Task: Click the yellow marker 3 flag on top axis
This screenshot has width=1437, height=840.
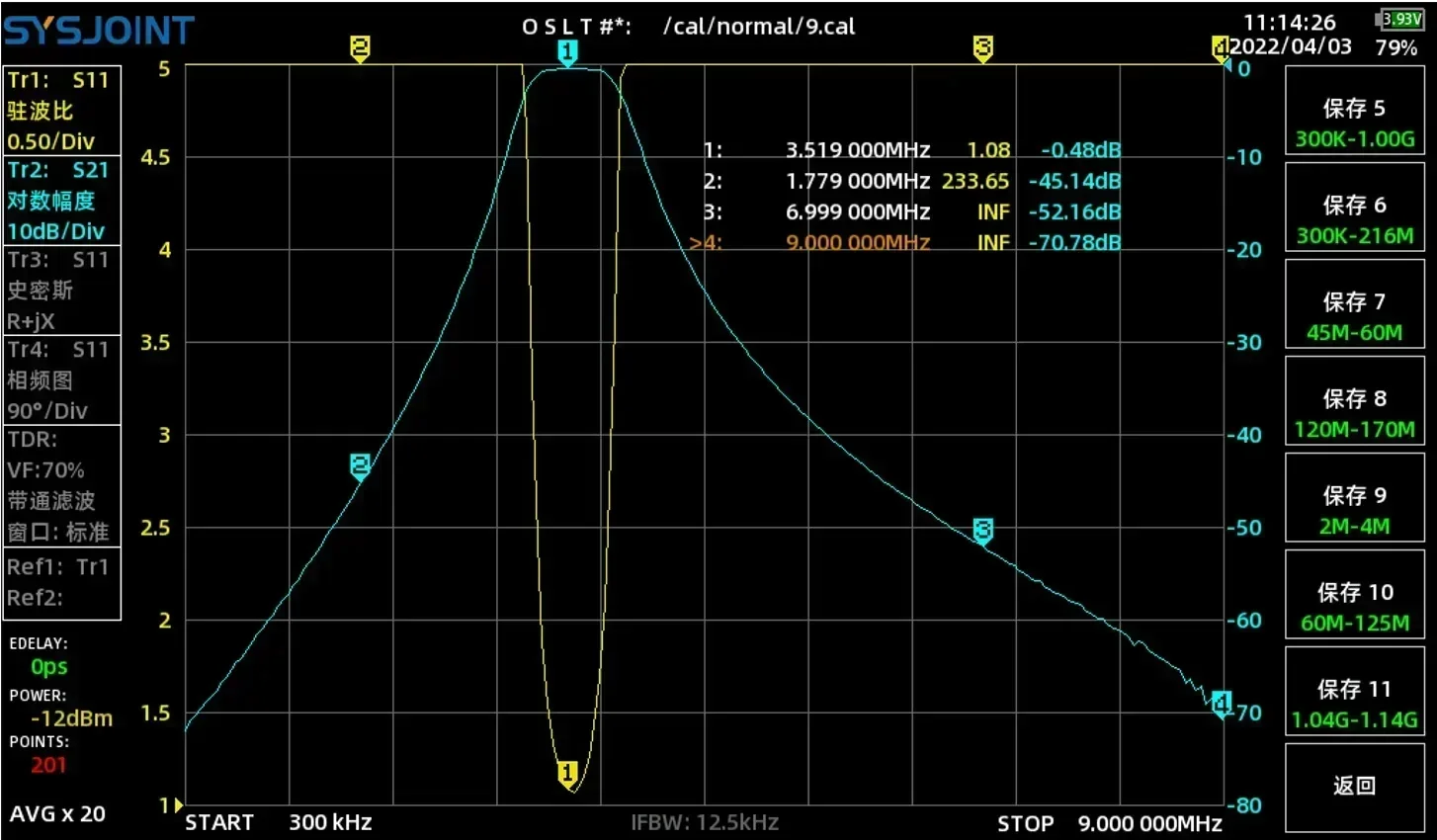Action: [982, 46]
